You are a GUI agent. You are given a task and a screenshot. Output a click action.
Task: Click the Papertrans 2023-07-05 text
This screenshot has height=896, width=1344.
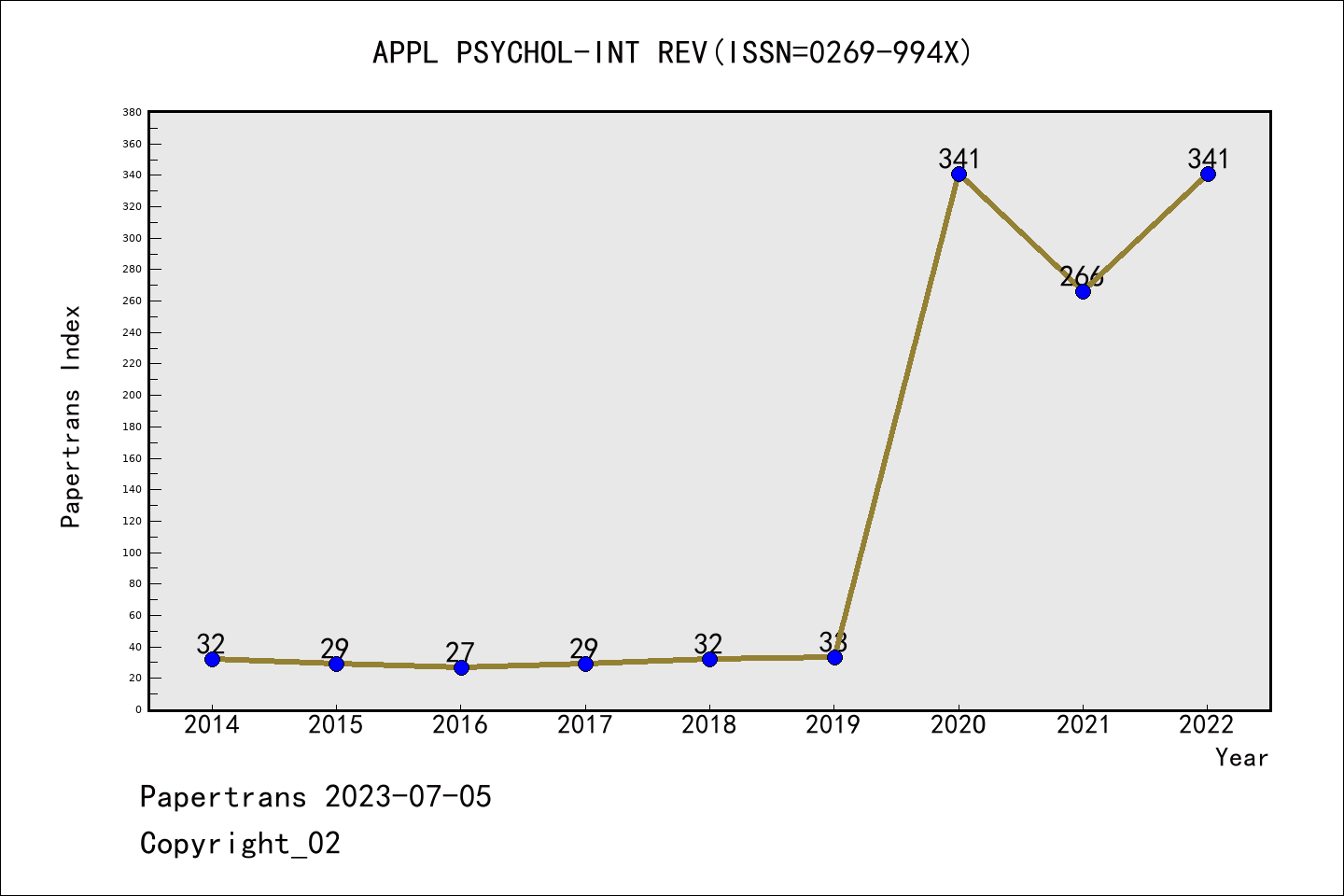tap(315, 796)
